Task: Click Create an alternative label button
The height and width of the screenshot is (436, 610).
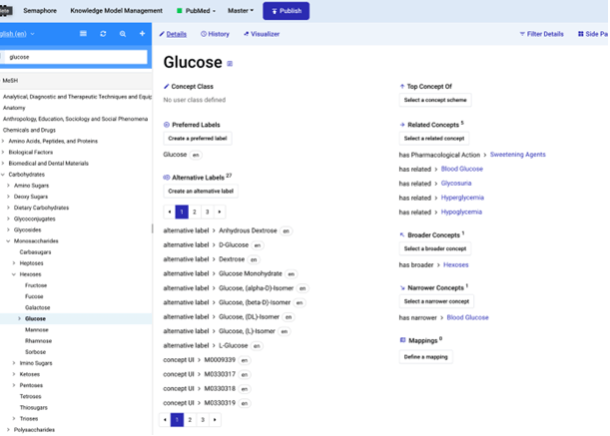Action: click(201, 191)
